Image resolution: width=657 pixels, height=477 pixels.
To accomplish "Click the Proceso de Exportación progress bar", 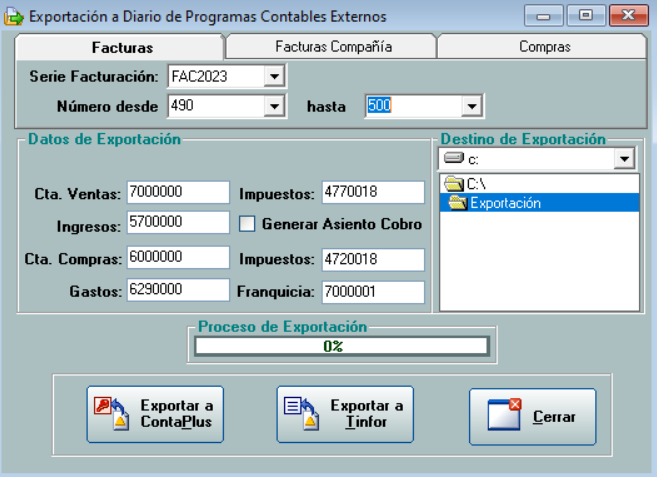I will pyautogui.click(x=340, y=346).
